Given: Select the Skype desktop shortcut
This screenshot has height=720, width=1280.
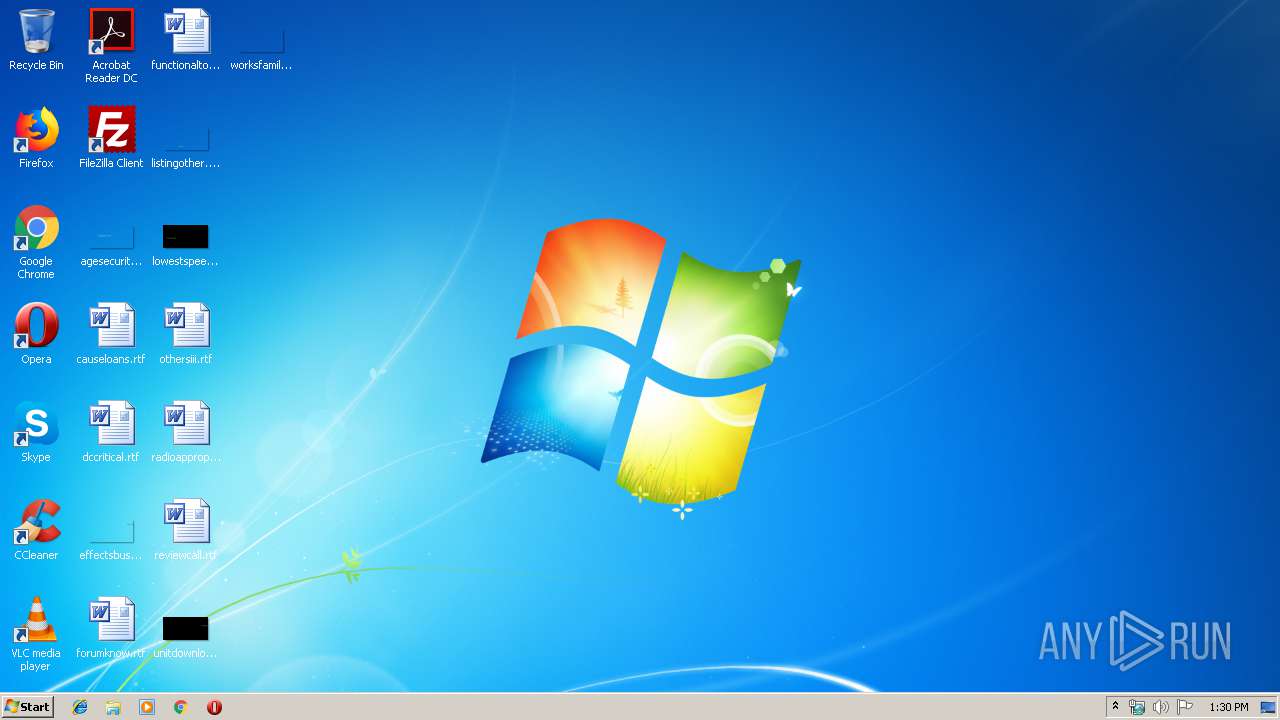Looking at the screenshot, I should pyautogui.click(x=36, y=432).
